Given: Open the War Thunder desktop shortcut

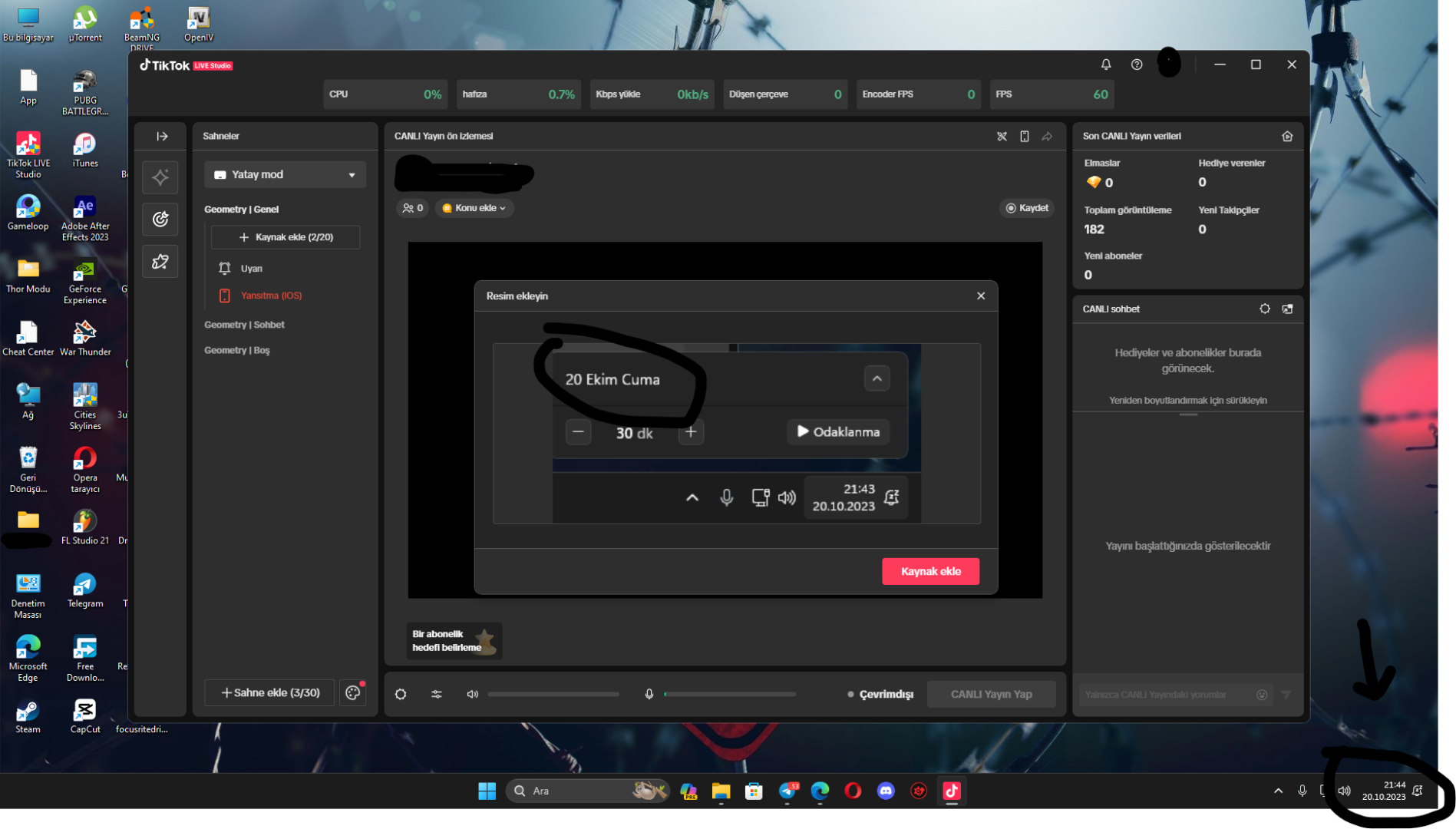Looking at the screenshot, I should point(85,339).
